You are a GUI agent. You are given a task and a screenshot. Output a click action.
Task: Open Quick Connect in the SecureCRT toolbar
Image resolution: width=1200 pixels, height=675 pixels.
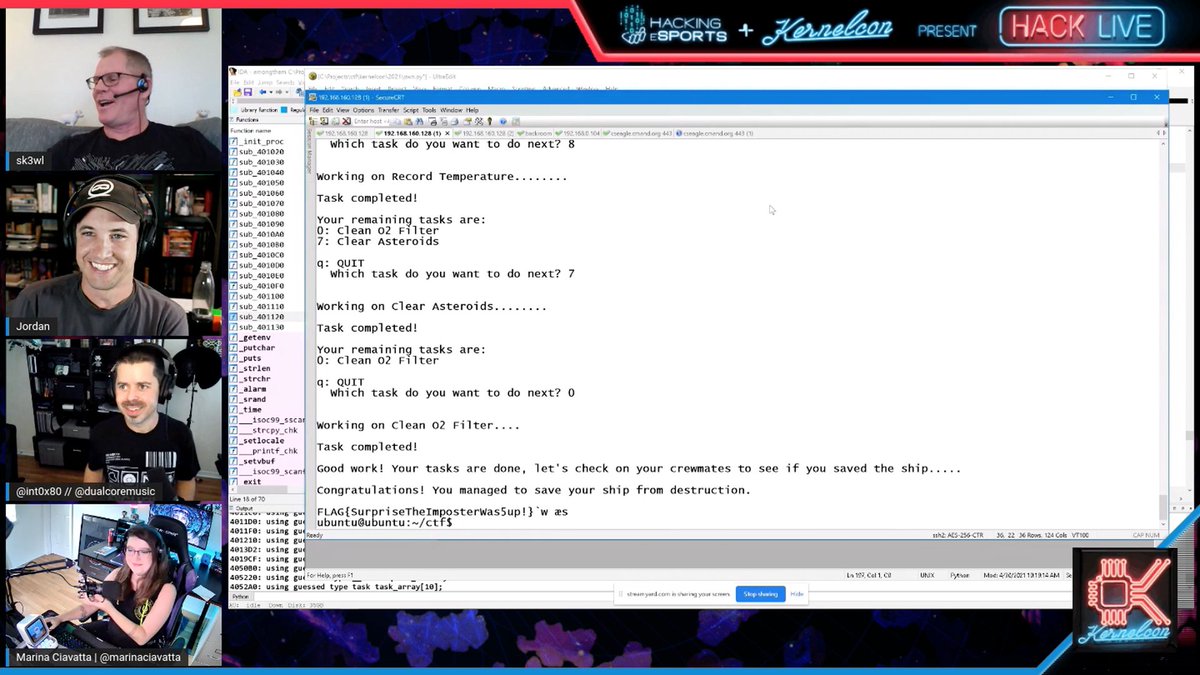tap(325, 123)
